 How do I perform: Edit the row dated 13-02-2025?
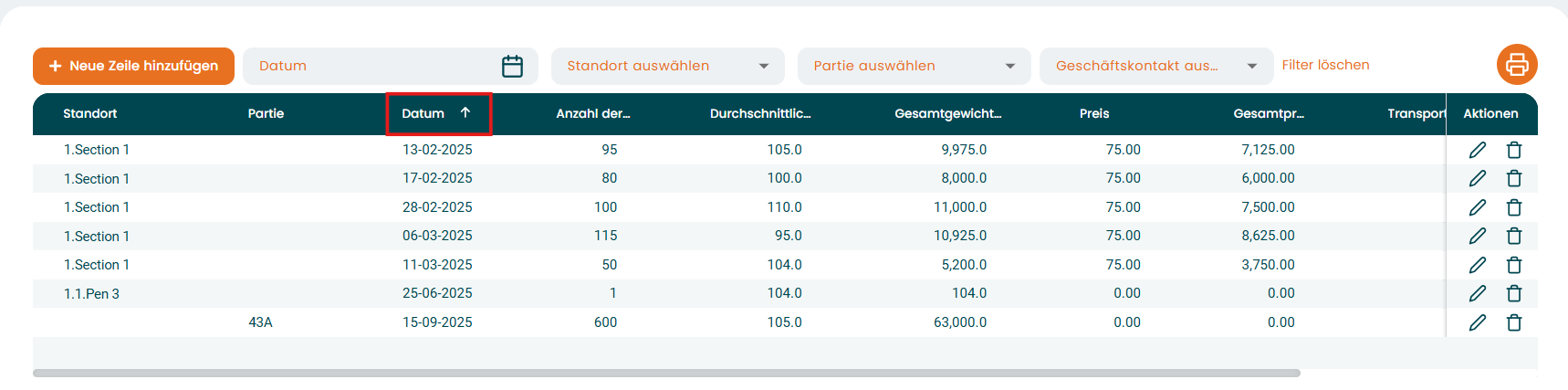(1478, 150)
